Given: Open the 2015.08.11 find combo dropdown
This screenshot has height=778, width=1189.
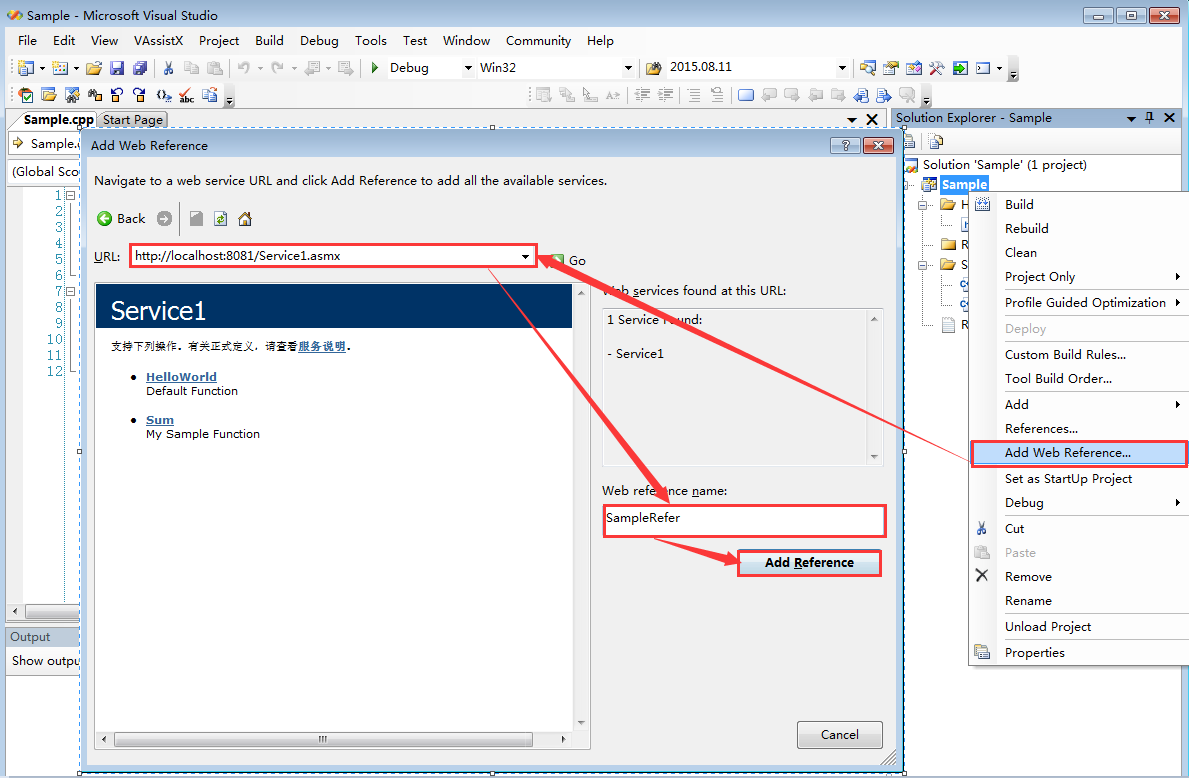Looking at the screenshot, I should pos(842,68).
